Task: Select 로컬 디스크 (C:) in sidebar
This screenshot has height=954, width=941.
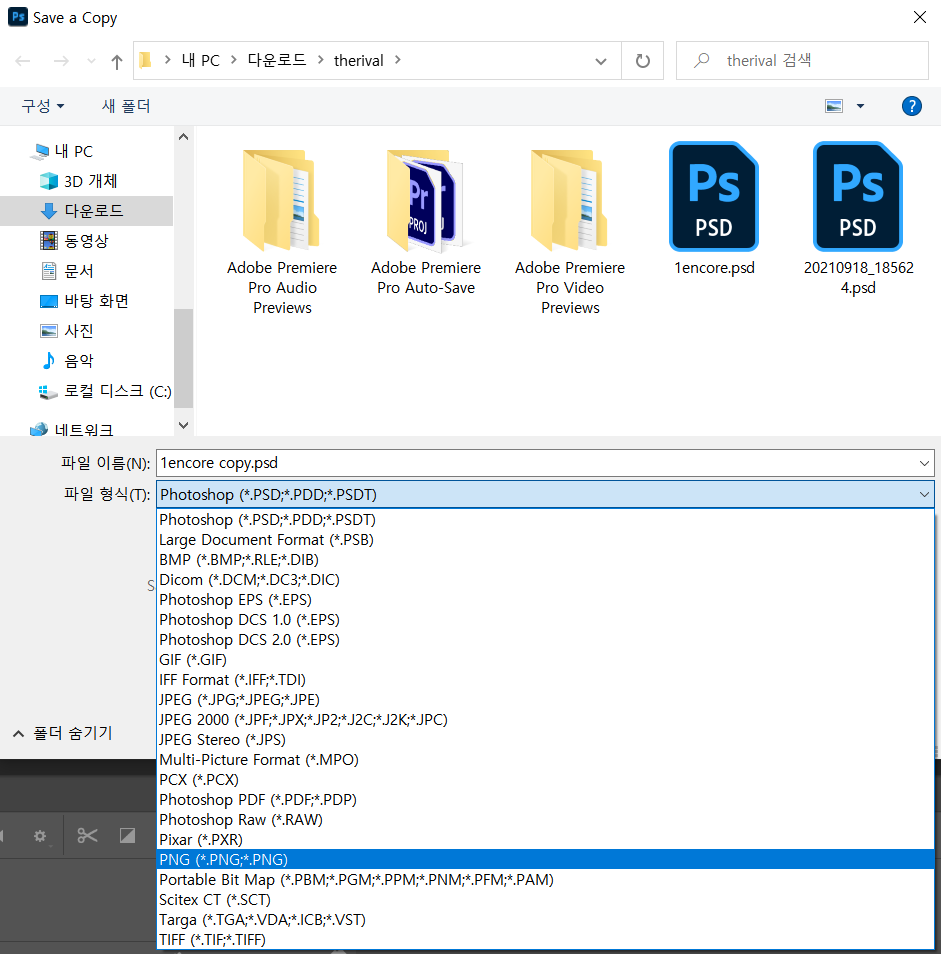Action: [x=105, y=391]
